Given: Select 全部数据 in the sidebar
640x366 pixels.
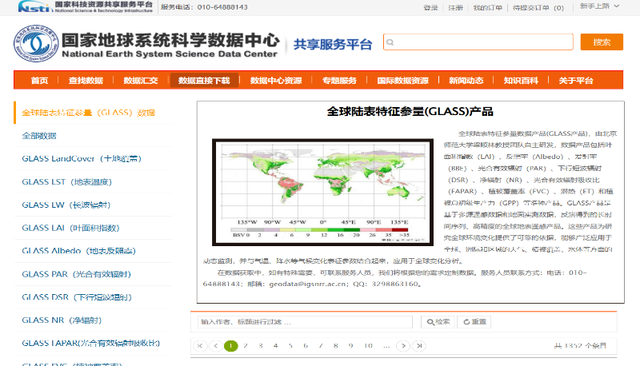Looking at the screenshot, I should click(39, 136).
